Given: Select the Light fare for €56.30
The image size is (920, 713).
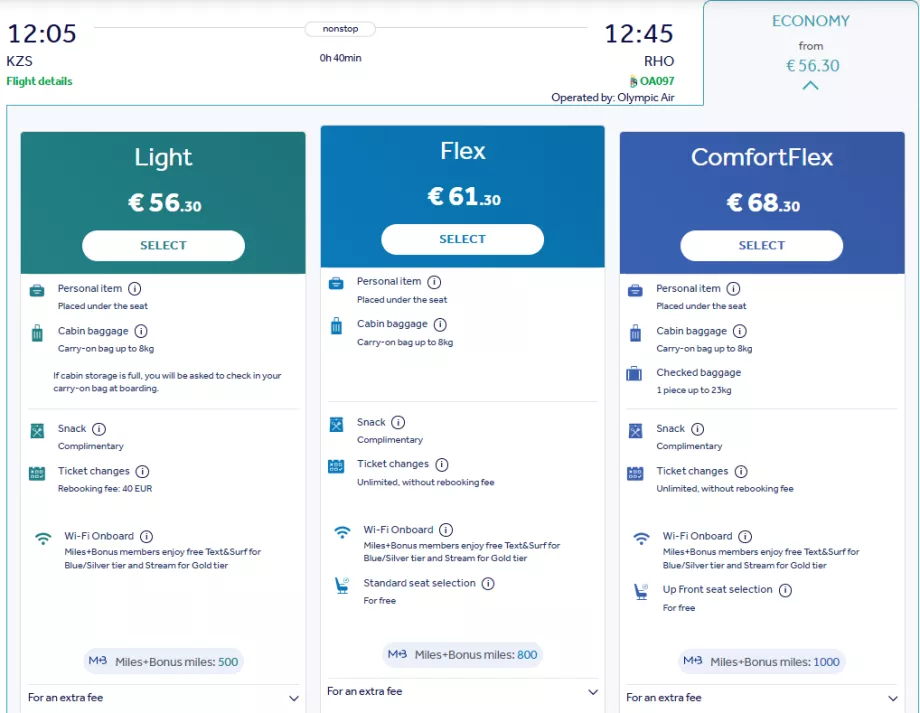Looking at the screenshot, I should click(x=163, y=246).
